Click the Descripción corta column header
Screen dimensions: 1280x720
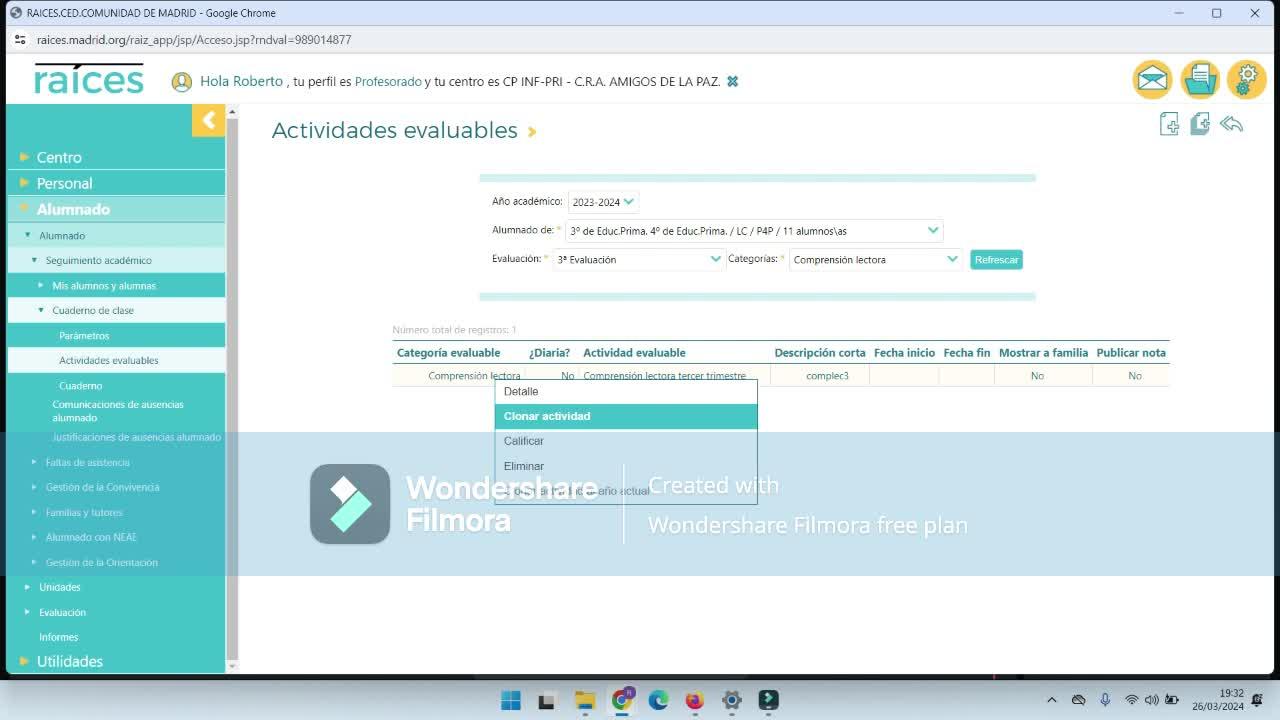pos(820,353)
